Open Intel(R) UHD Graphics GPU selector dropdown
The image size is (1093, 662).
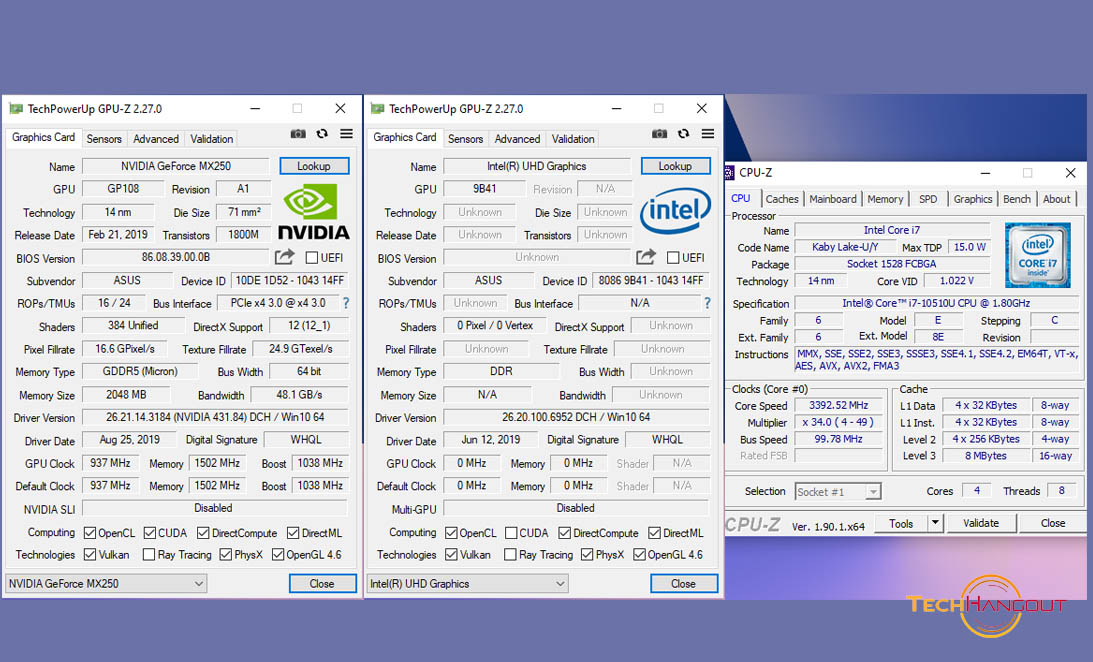tap(467, 583)
